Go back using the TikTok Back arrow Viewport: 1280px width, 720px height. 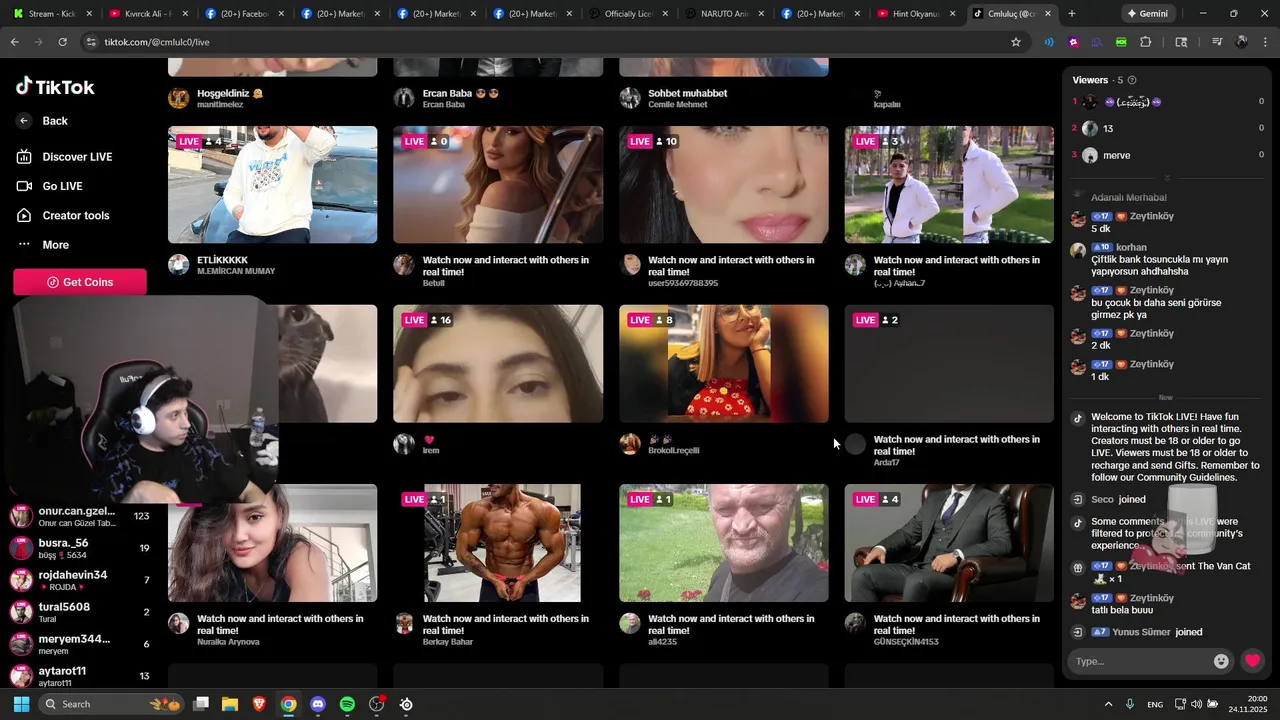[24, 121]
